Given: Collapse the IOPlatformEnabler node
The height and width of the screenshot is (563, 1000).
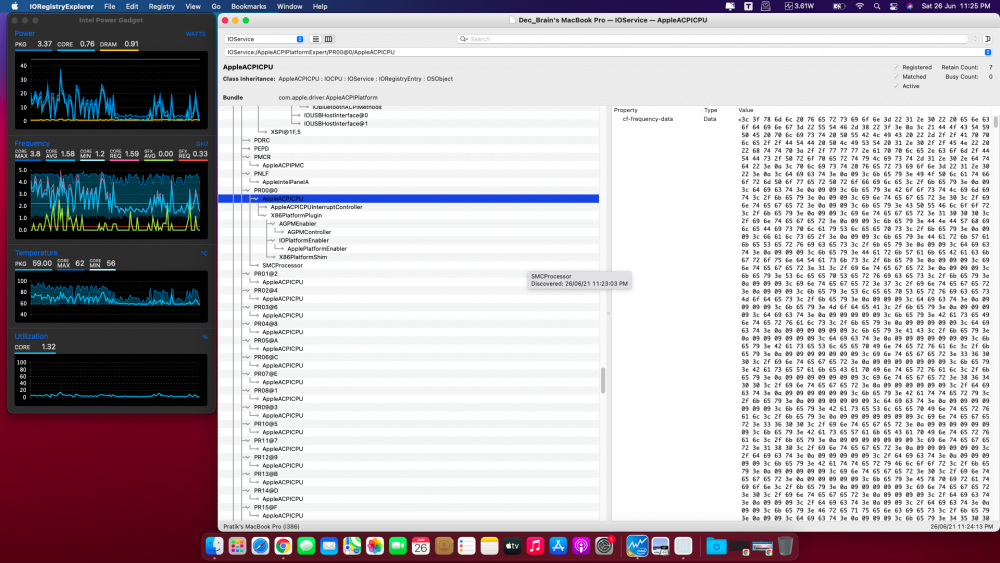Looking at the screenshot, I should (273, 240).
